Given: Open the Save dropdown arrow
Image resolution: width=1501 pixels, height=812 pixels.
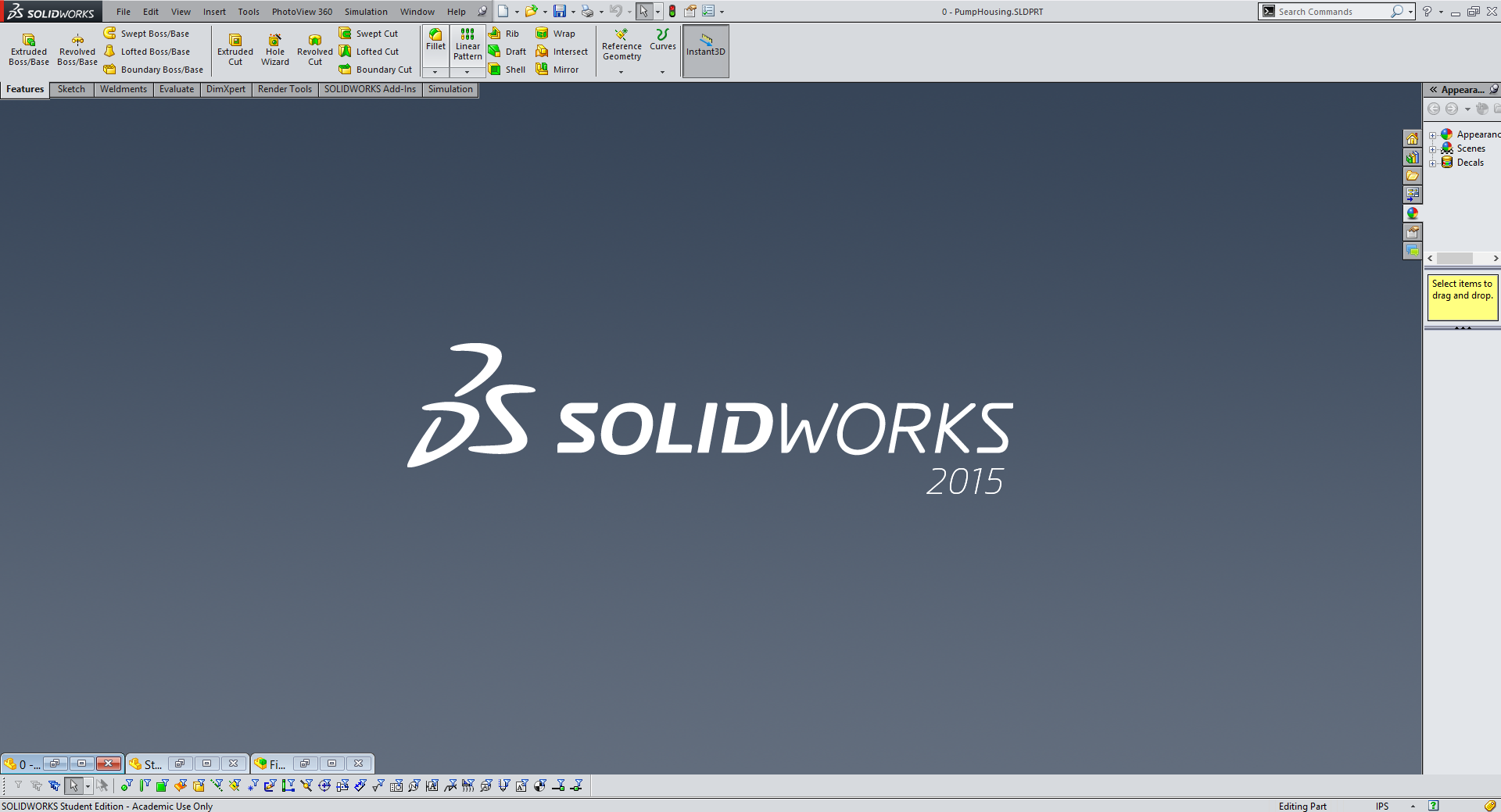Looking at the screenshot, I should [x=573, y=12].
